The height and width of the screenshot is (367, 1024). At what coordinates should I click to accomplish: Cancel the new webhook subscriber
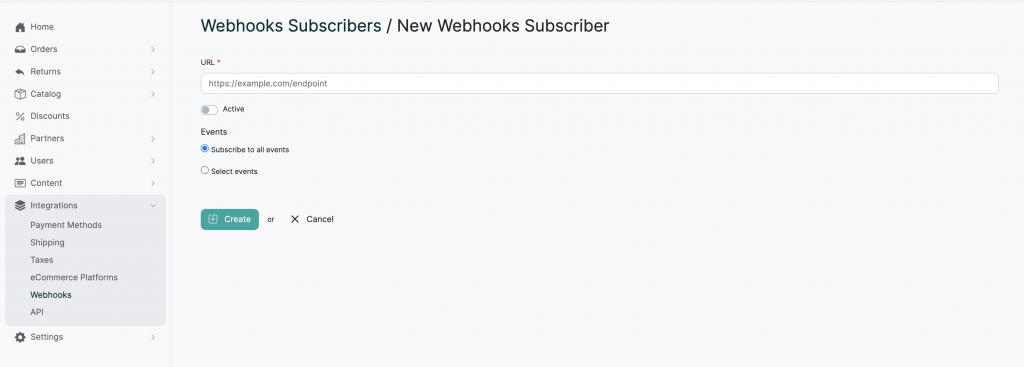pyautogui.click(x=312, y=219)
